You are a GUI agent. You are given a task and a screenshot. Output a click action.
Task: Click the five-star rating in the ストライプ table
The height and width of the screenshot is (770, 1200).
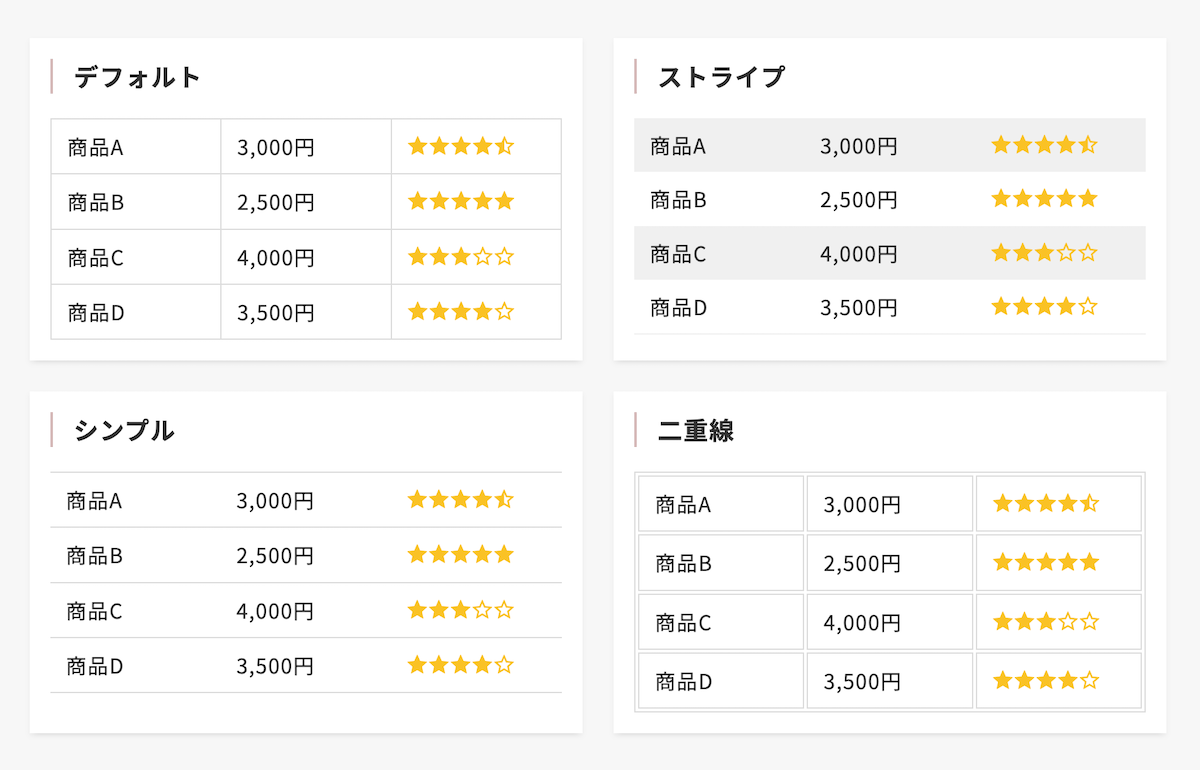point(1044,199)
